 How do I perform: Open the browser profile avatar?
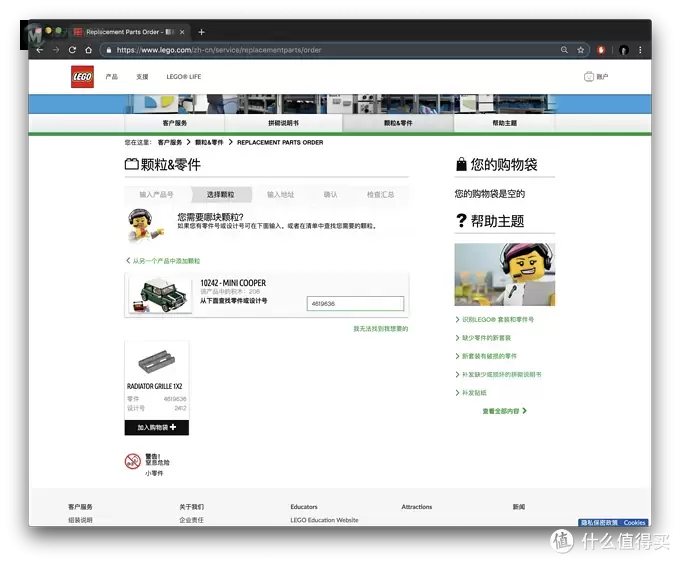[624, 50]
